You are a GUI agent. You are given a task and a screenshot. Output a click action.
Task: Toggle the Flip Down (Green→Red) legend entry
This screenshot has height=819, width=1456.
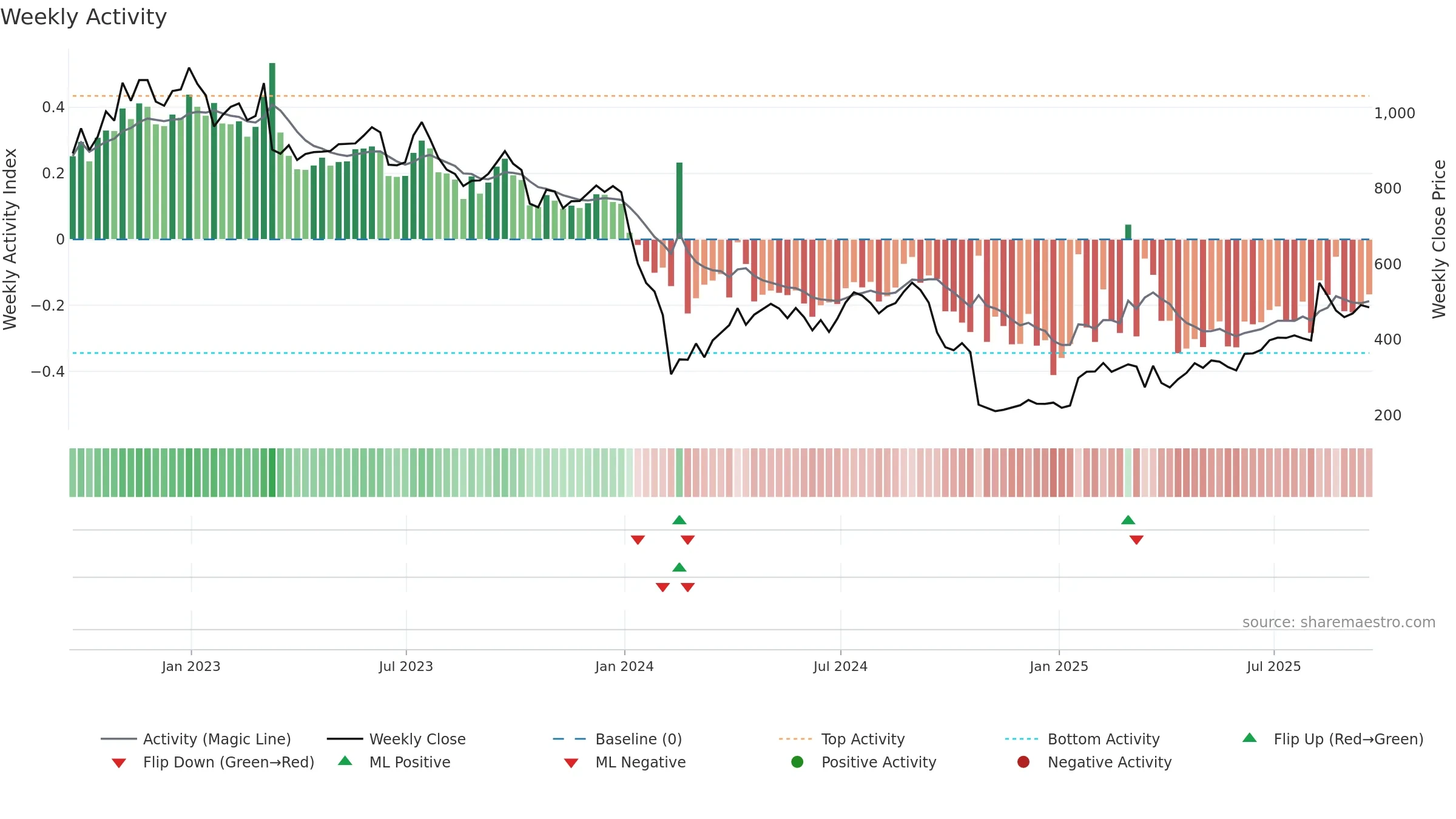point(213,762)
